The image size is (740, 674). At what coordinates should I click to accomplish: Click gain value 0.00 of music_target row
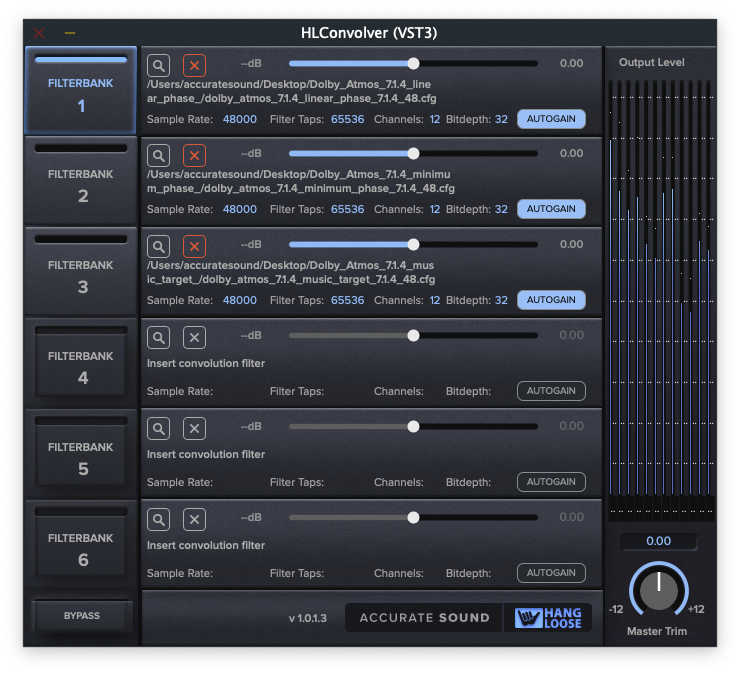point(572,244)
